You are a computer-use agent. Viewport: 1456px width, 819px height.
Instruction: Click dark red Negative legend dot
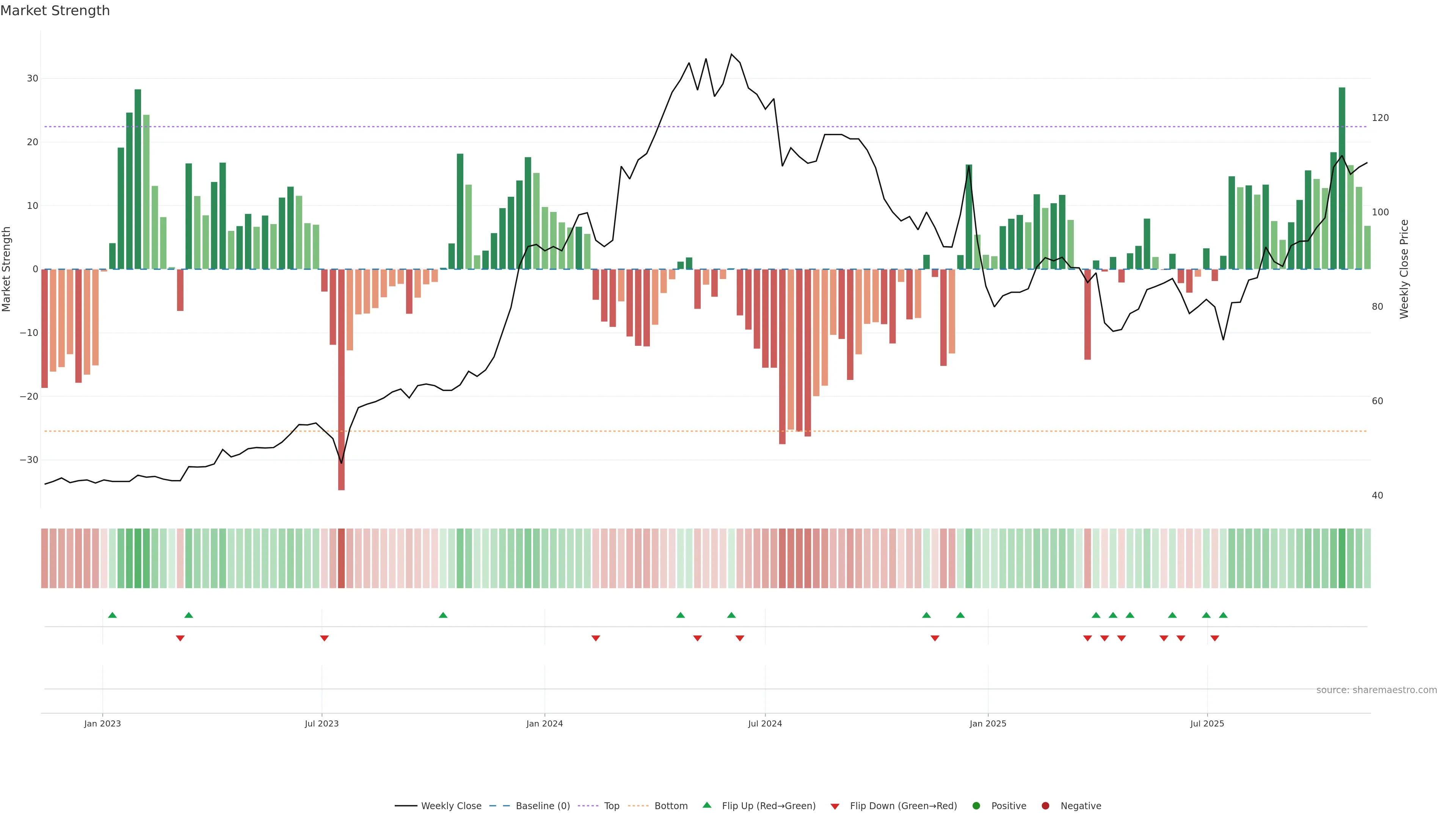[x=1045, y=806]
